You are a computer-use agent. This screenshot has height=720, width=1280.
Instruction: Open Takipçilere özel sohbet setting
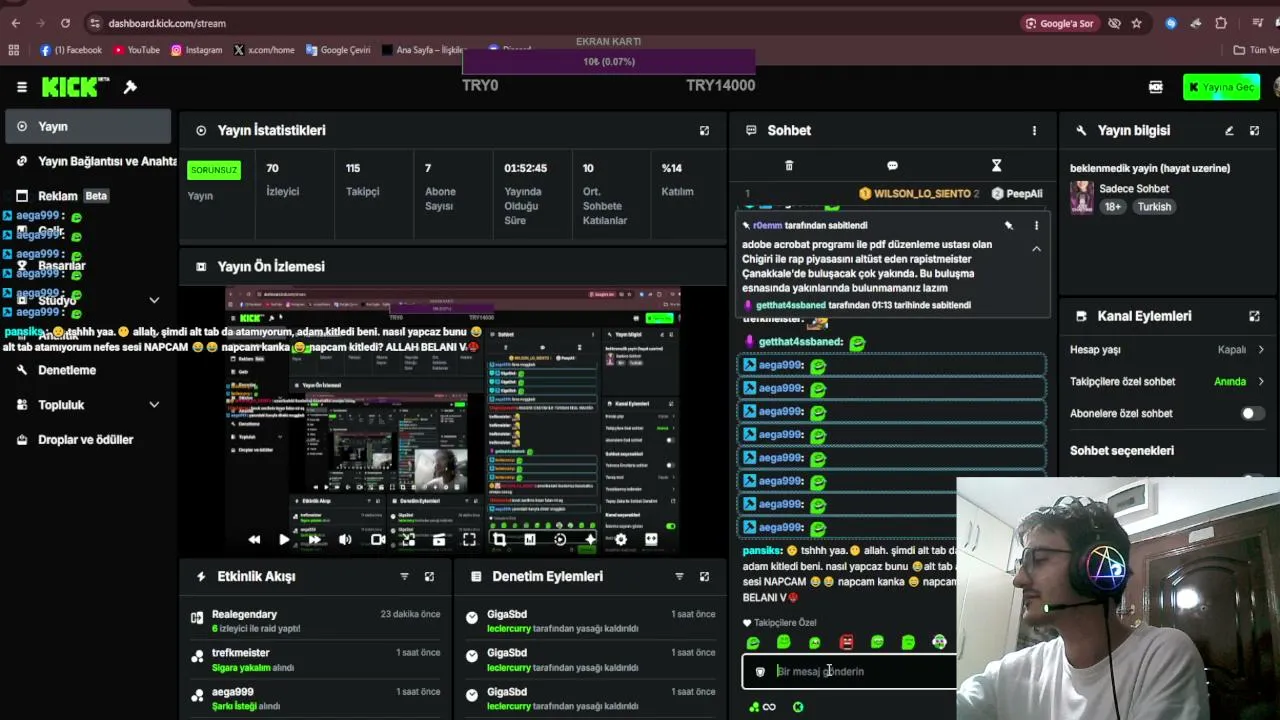(x=1167, y=381)
